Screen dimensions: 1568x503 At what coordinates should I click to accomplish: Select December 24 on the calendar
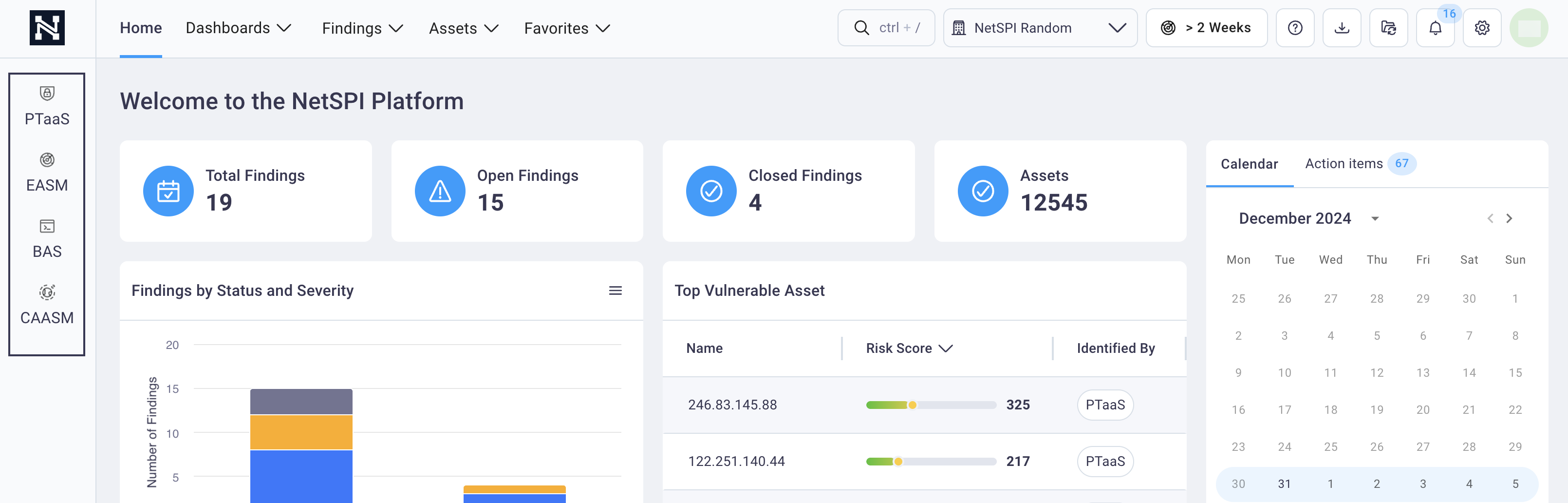point(1285,447)
